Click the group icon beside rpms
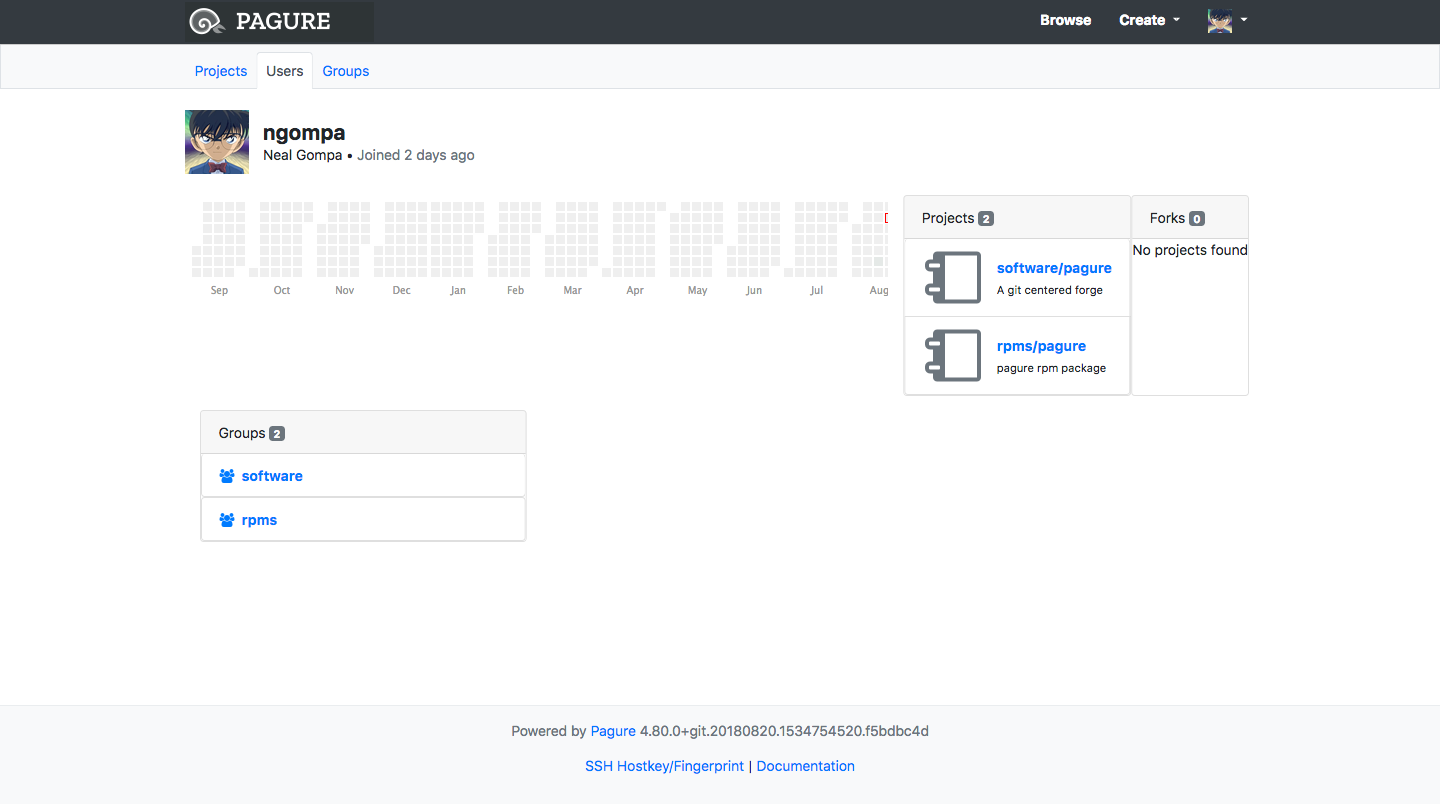 (227, 520)
